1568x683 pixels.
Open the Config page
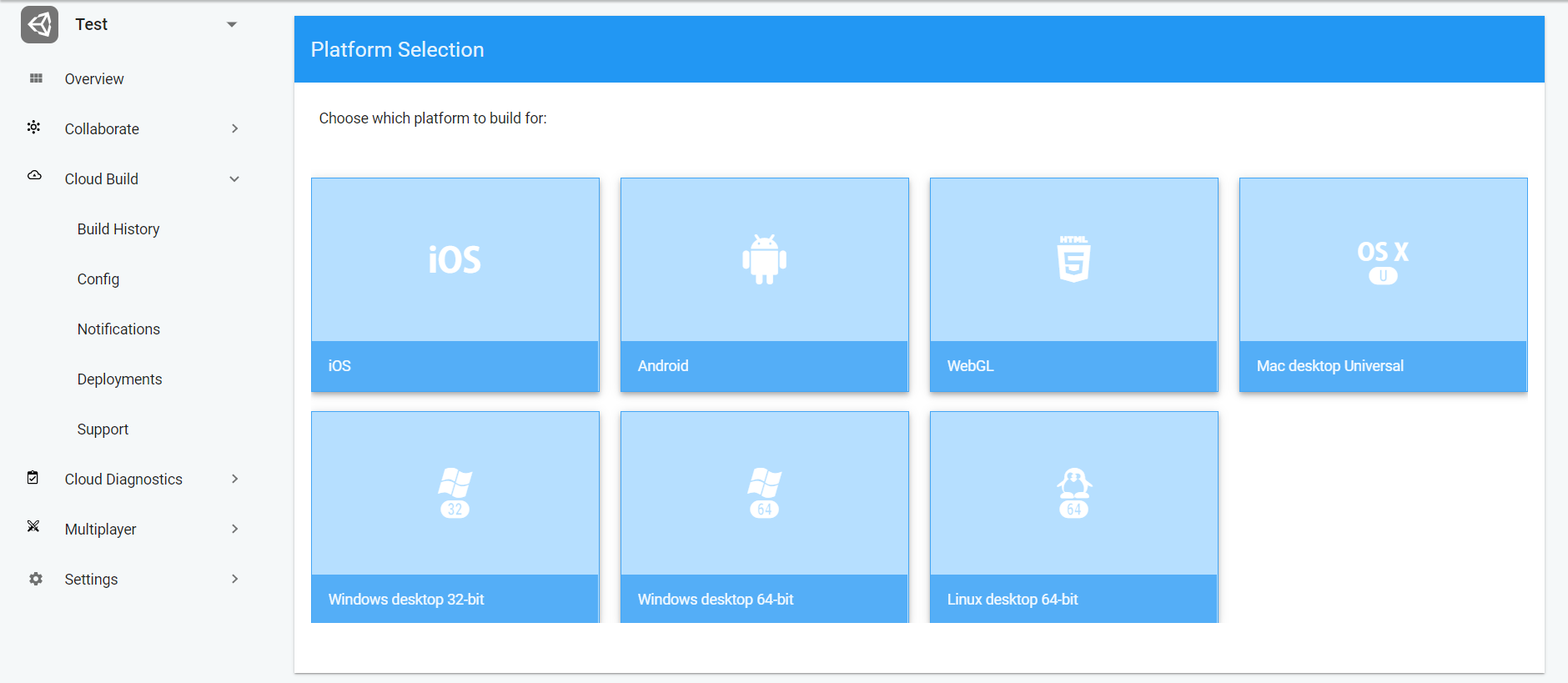tap(98, 279)
